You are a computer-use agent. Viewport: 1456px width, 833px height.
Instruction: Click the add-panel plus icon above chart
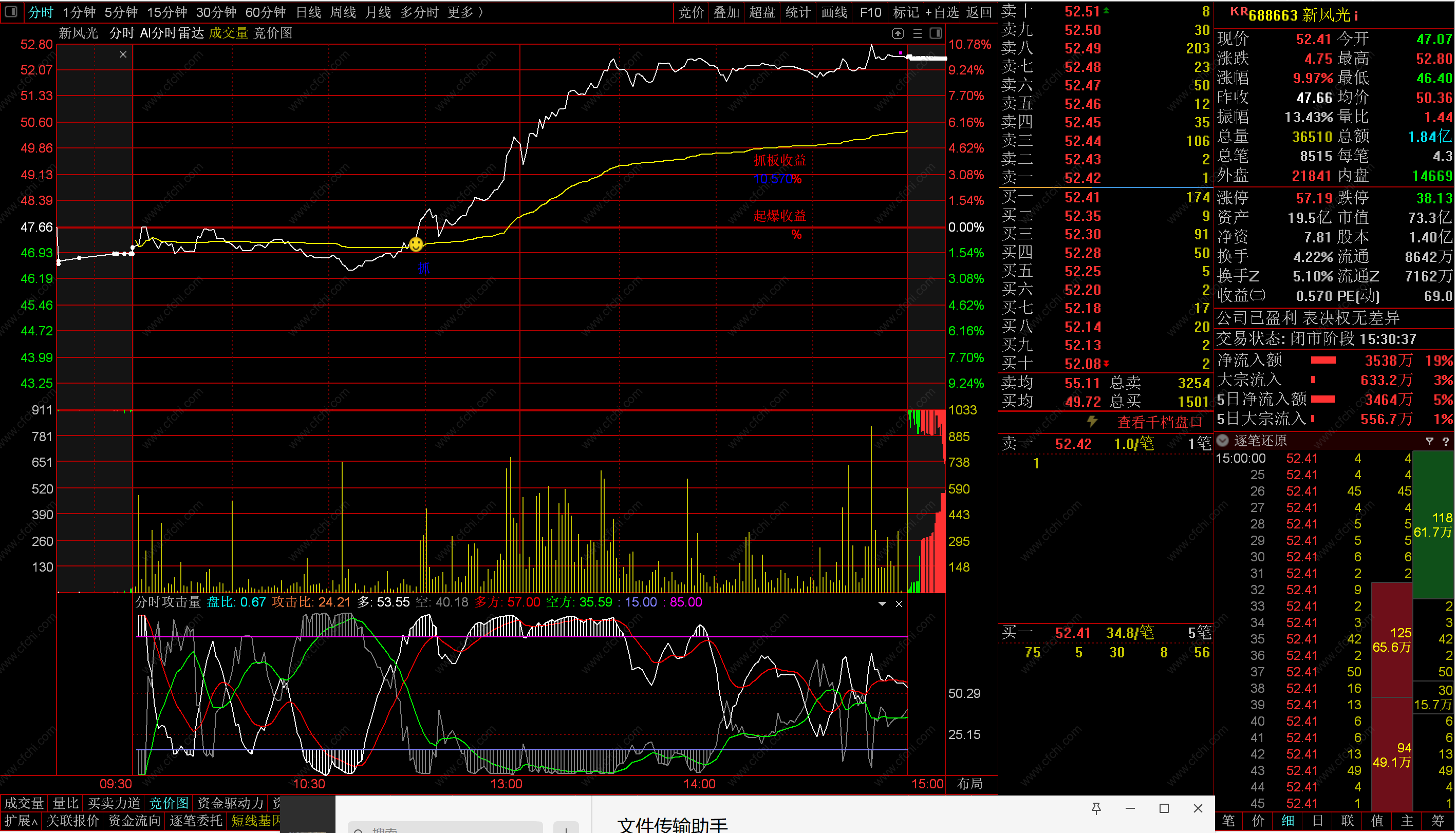coord(898,33)
